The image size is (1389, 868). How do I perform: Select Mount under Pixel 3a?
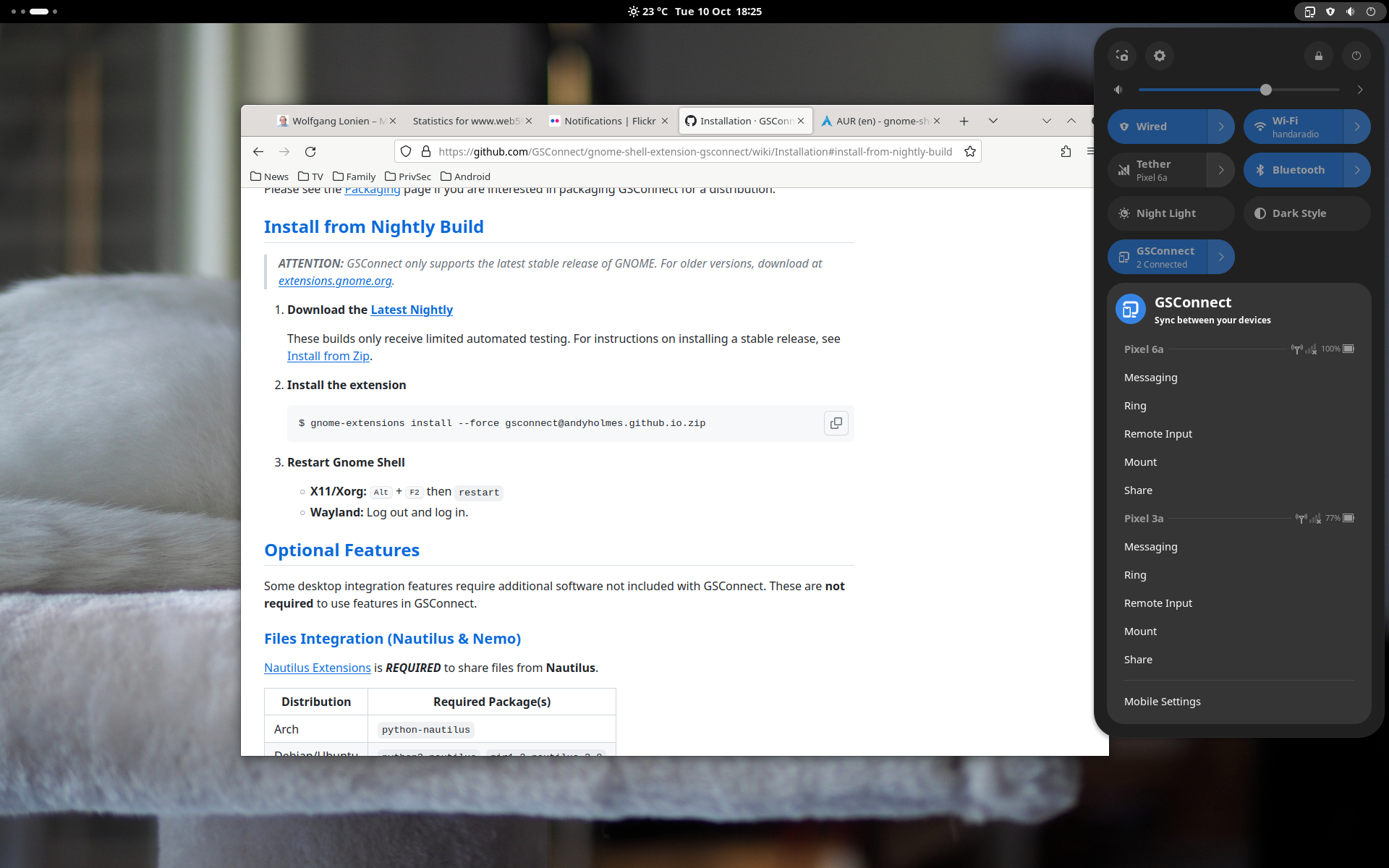coord(1239,631)
